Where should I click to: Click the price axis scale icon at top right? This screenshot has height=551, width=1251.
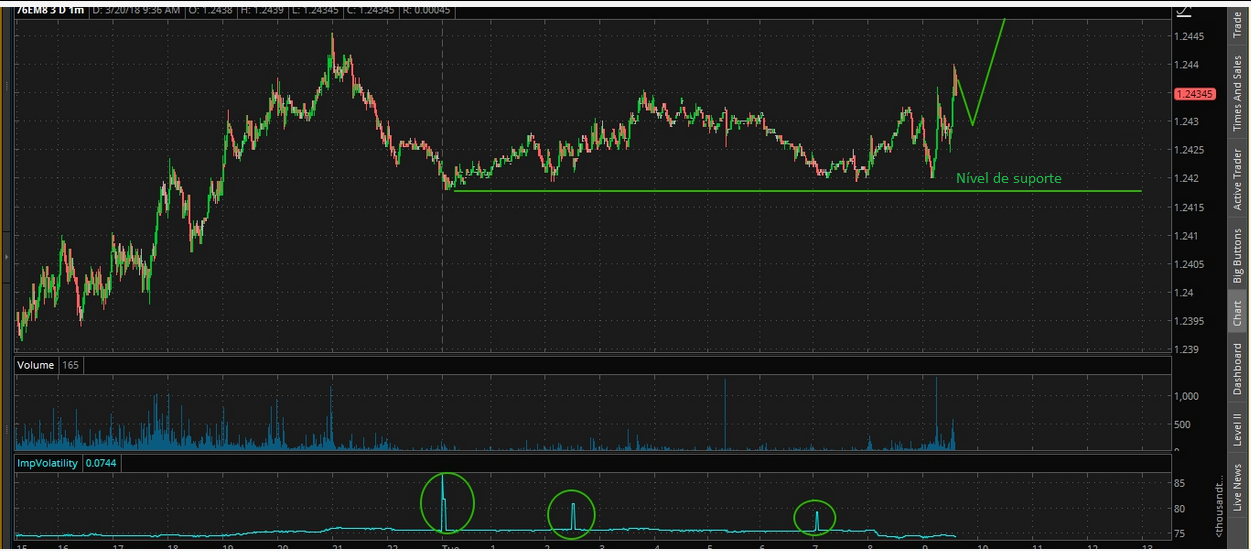click(x=1185, y=11)
